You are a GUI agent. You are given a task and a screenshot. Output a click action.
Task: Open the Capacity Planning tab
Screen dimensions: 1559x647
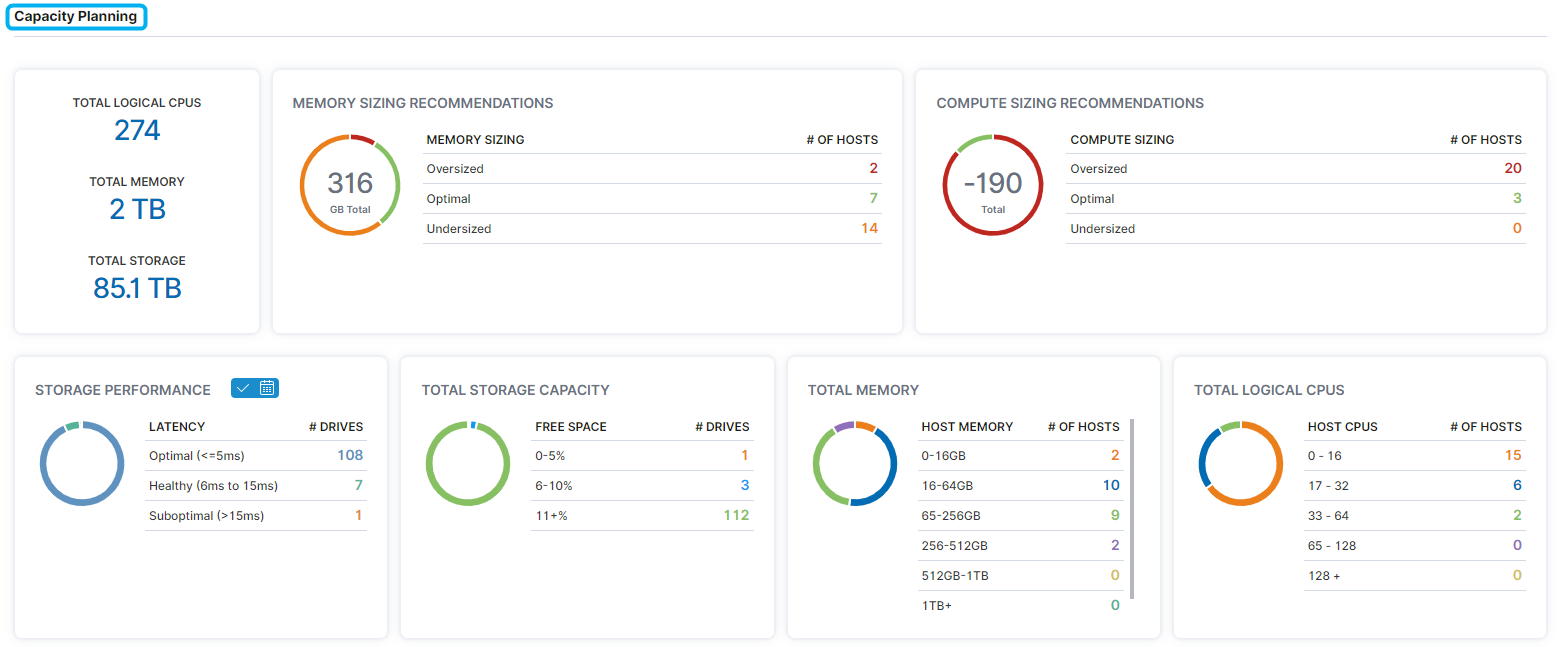(x=76, y=17)
